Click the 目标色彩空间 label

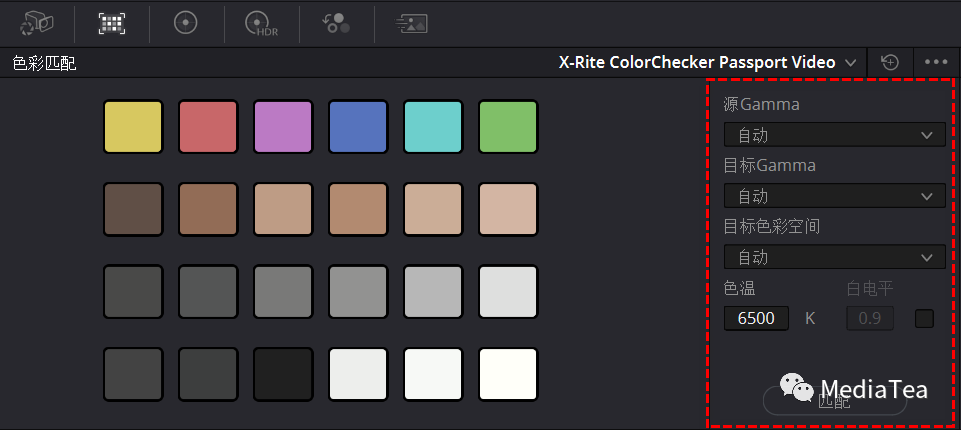tap(772, 227)
